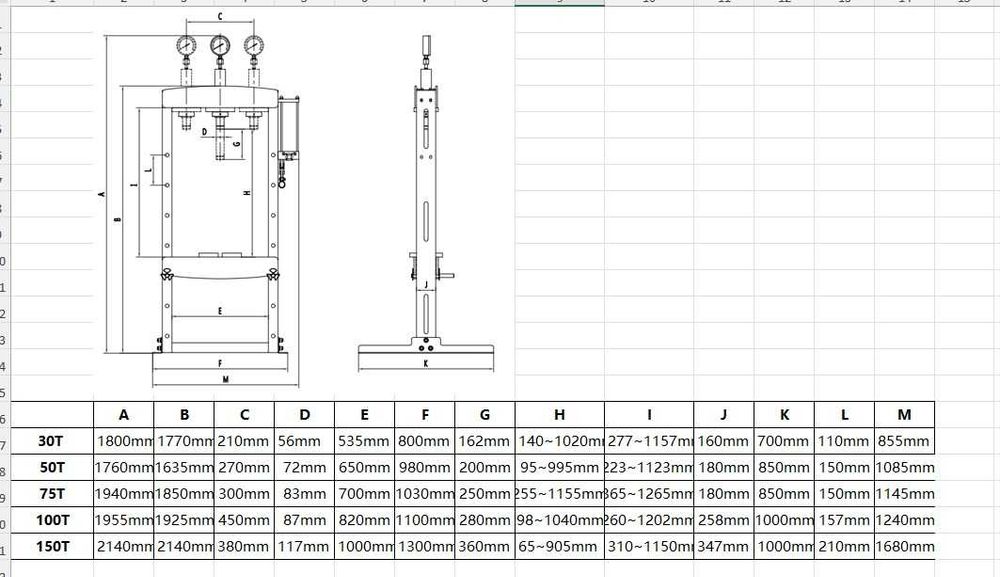Select table header cell 'K'

[x=784, y=414]
